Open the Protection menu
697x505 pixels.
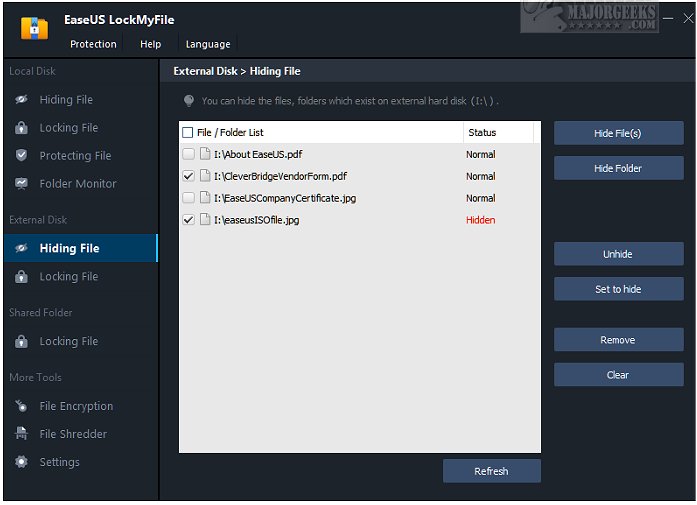pyautogui.click(x=93, y=44)
